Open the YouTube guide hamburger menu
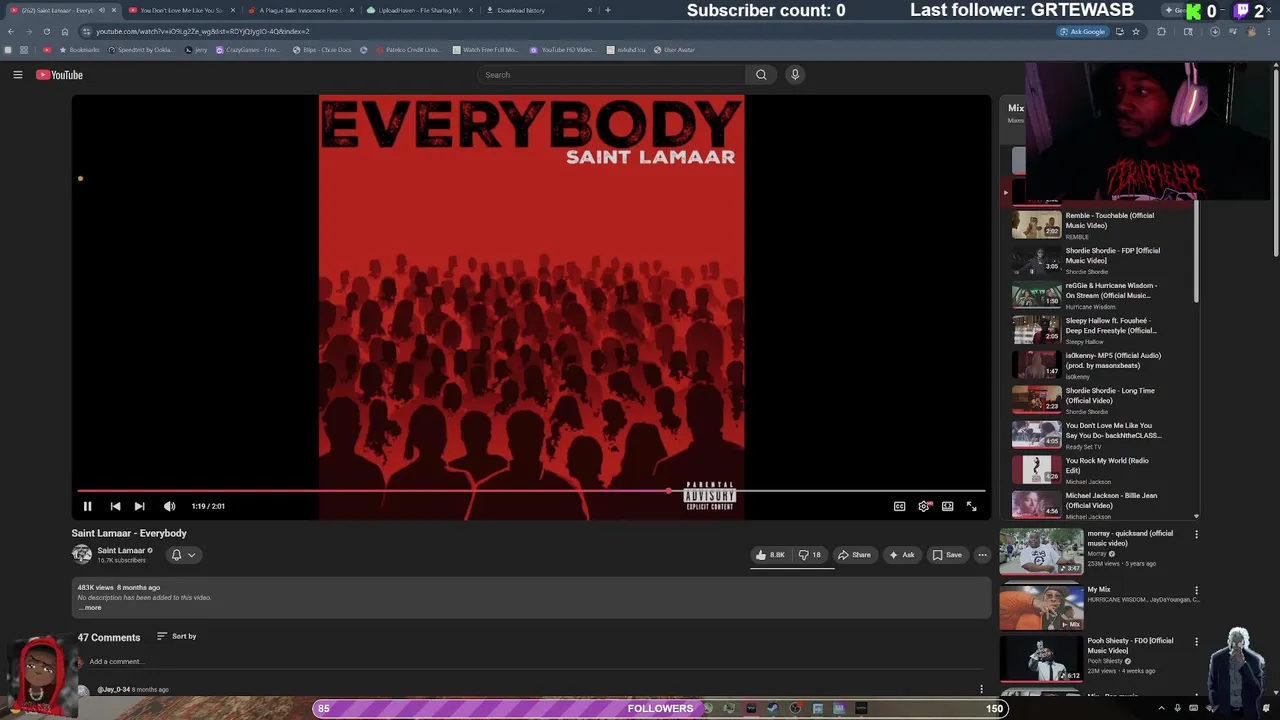This screenshot has height=720, width=1280. [x=18, y=75]
